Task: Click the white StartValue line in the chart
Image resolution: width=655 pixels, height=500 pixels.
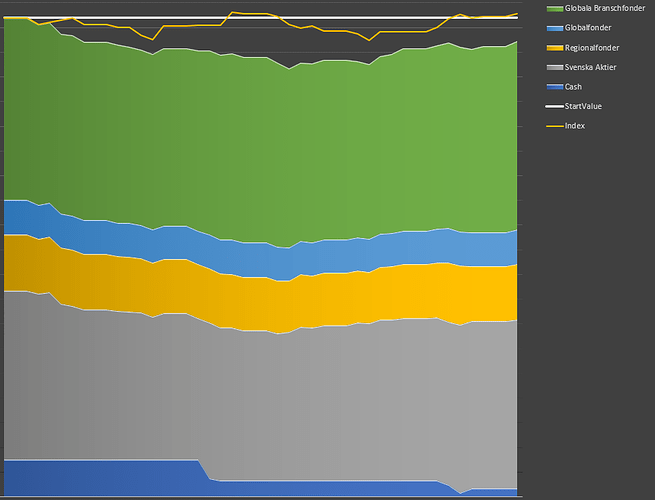Action: point(120,18)
